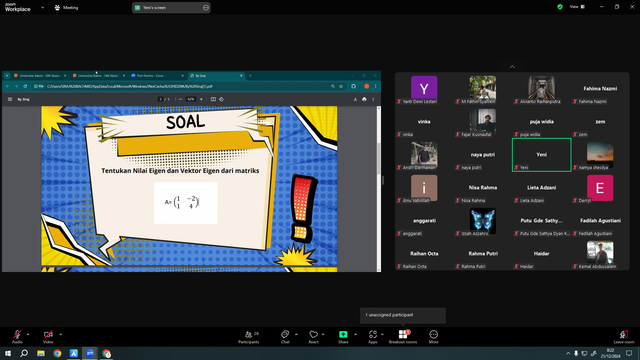Select Lieta Adzani participant tile
The width and height of the screenshot is (640, 360).
click(x=542, y=188)
